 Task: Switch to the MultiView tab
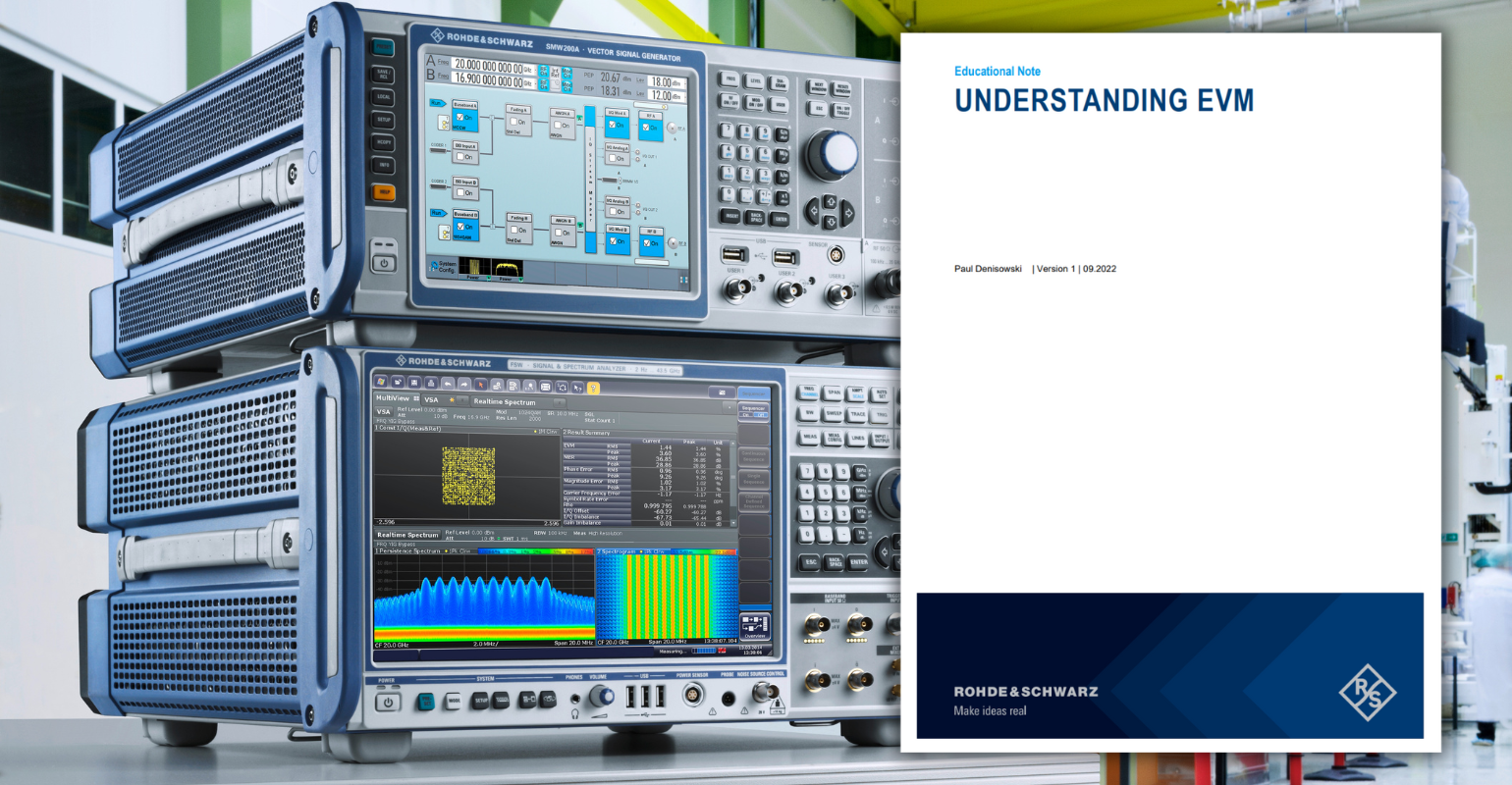pos(394,398)
